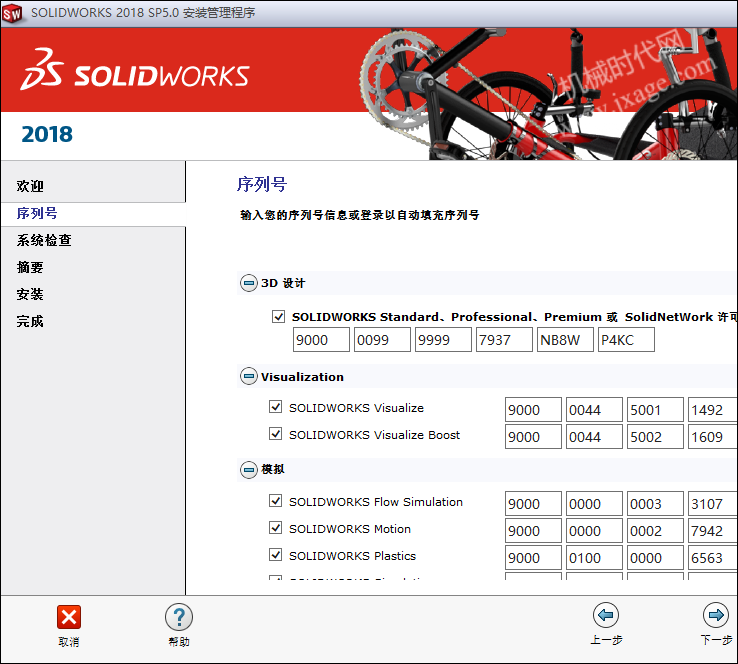
Task: Click the SOLIDWORKS Visualize label text
Action: [x=356, y=408]
